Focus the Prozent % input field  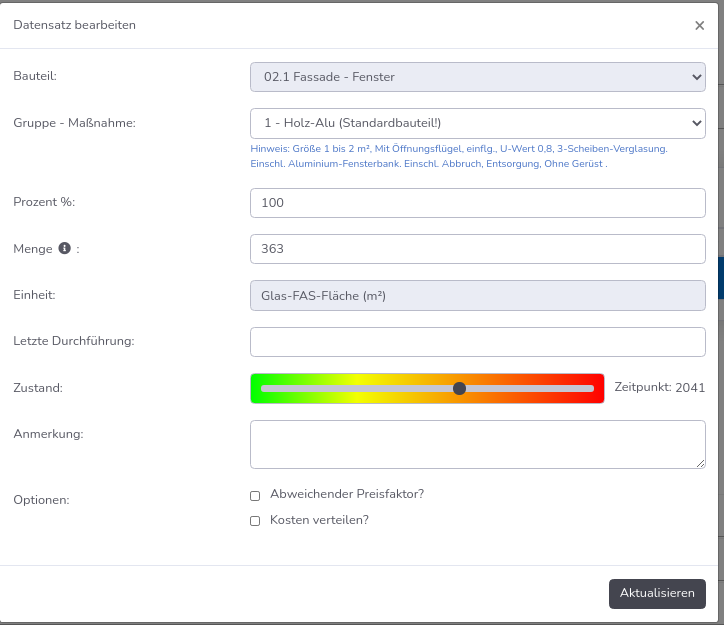pos(477,203)
